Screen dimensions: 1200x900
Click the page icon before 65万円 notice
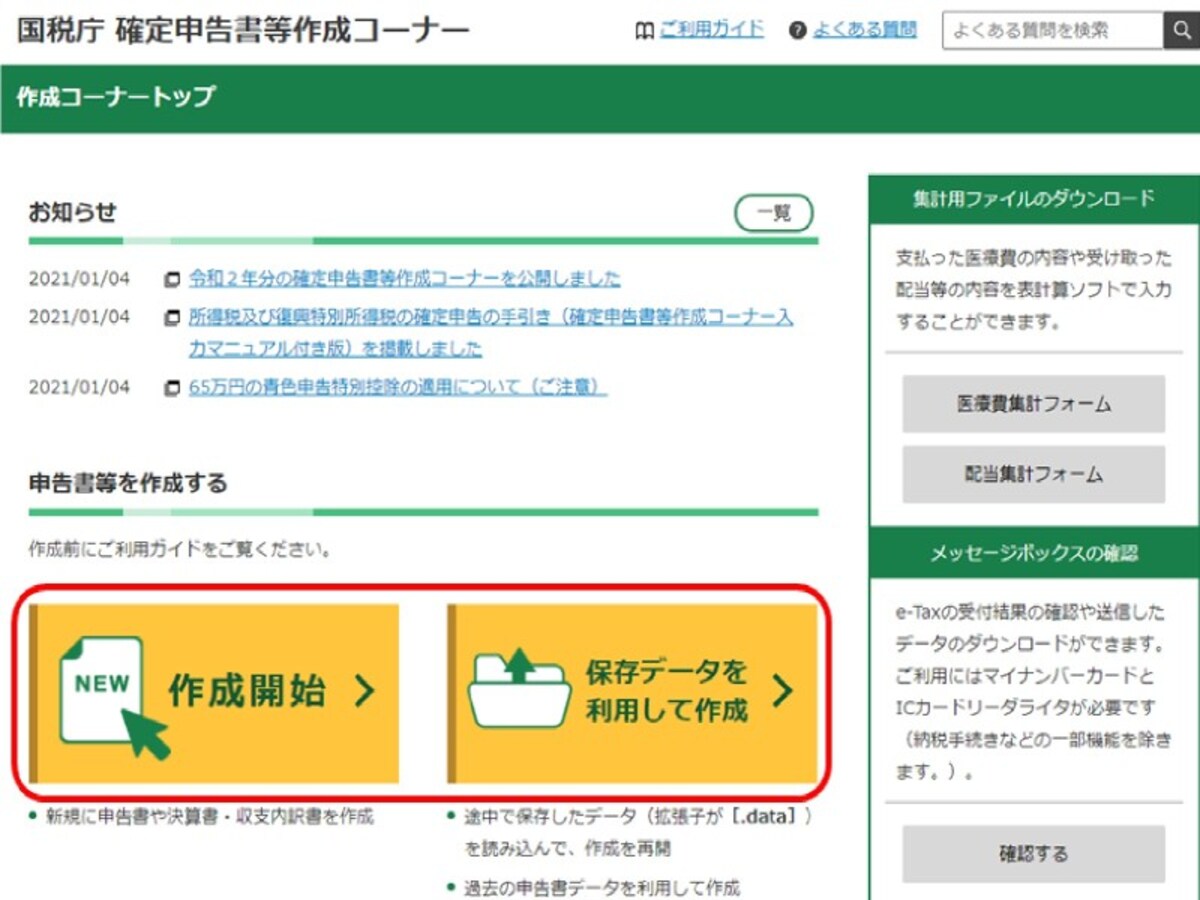pyautogui.click(x=173, y=388)
